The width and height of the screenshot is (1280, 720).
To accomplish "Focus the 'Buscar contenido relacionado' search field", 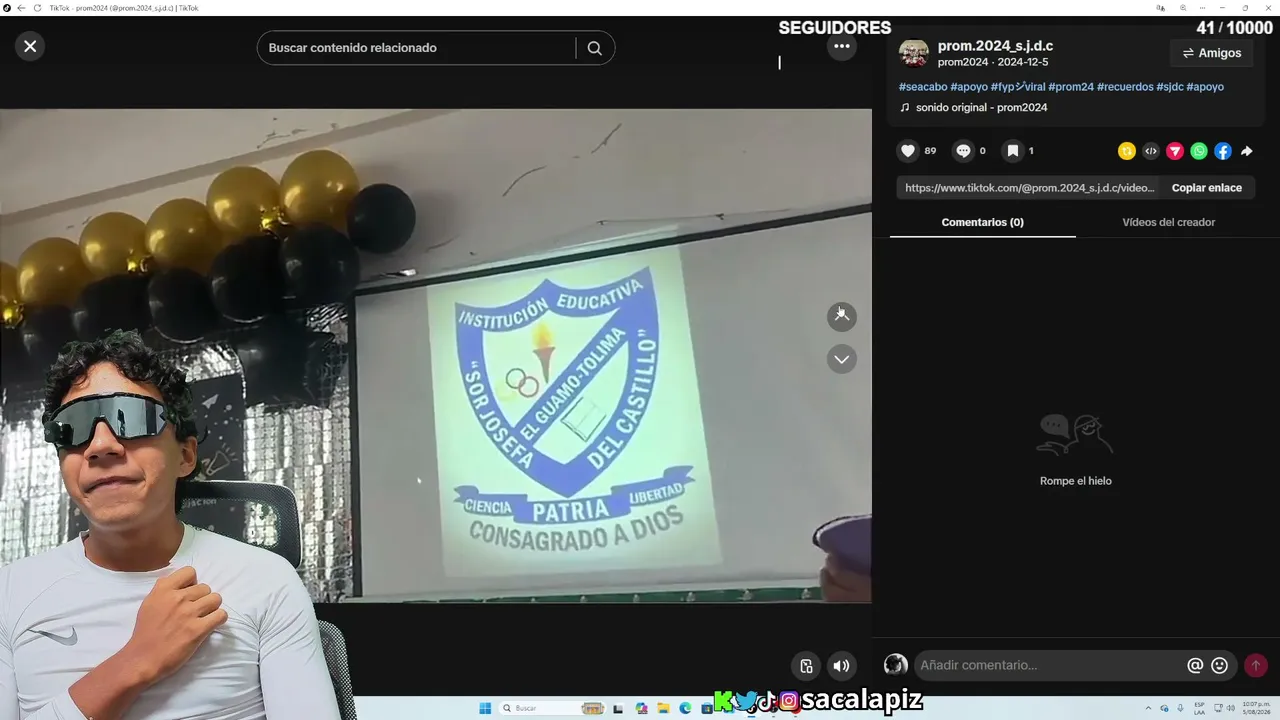I will [416, 48].
